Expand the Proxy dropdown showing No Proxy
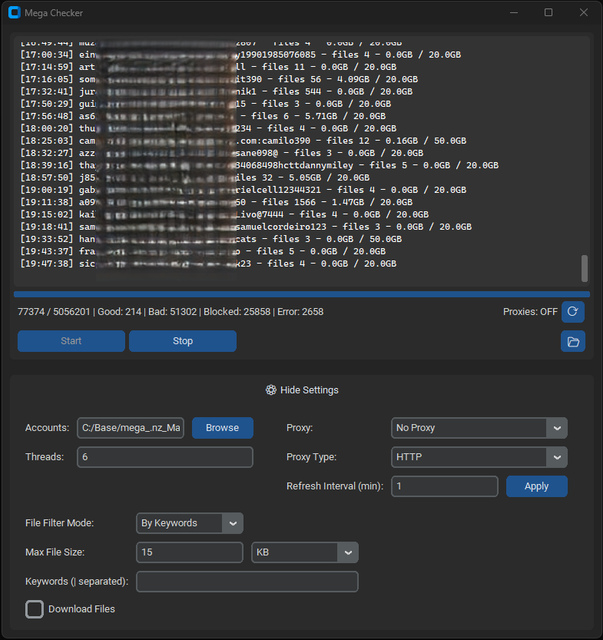The width and height of the screenshot is (603, 640). point(479,428)
